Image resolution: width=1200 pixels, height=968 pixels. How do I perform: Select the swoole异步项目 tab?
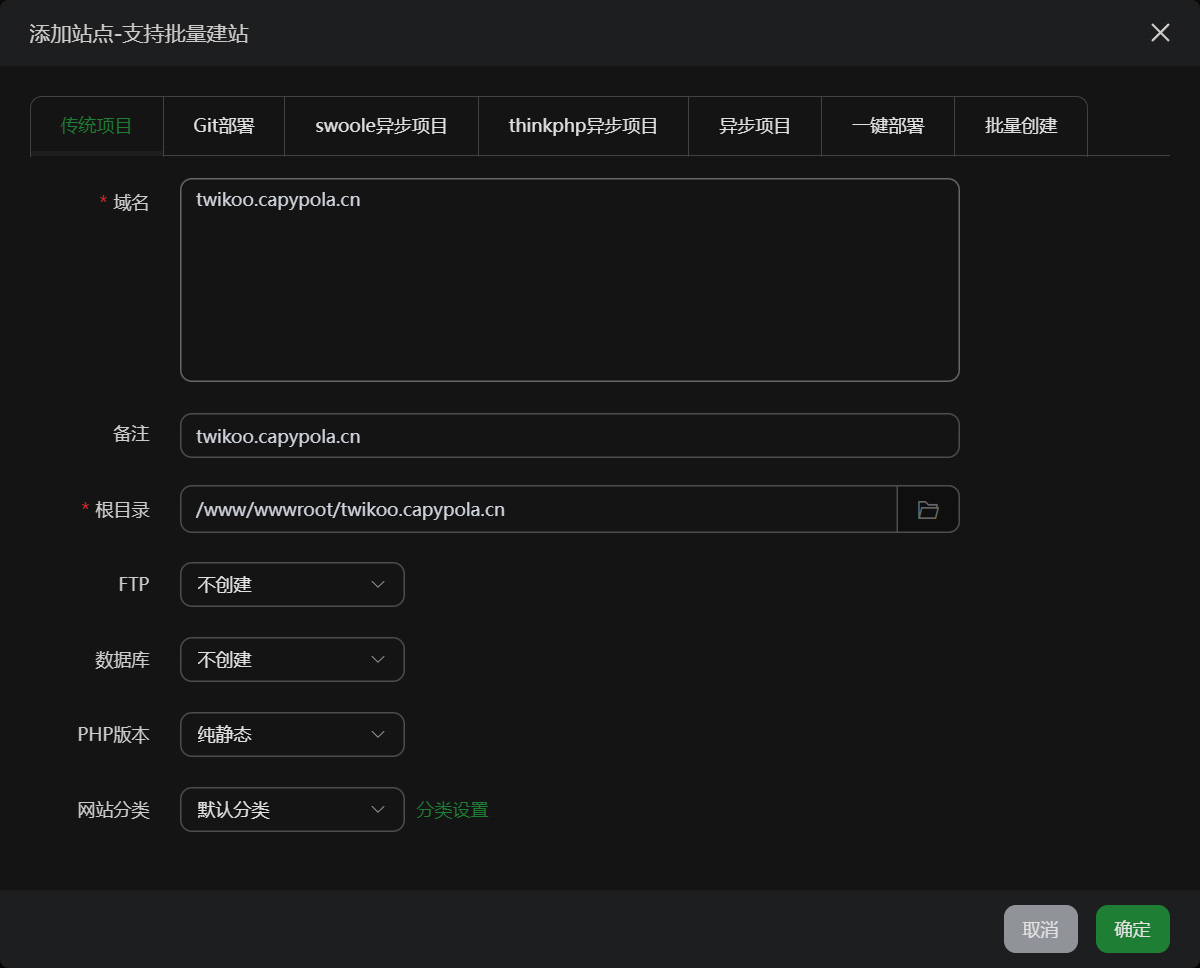point(381,126)
